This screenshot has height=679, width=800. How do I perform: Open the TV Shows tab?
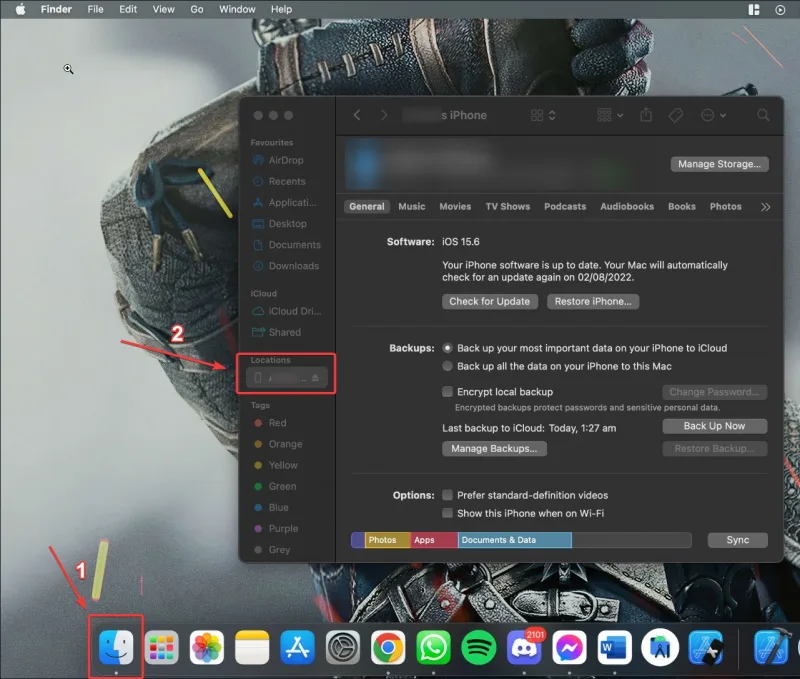[x=508, y=207]
